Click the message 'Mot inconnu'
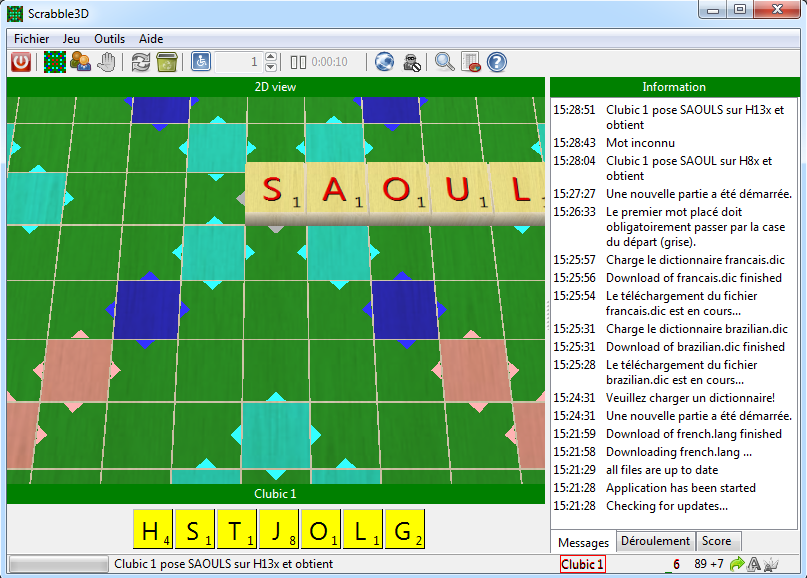Viewport: 807px width, 578px height. tap(640, 143)
